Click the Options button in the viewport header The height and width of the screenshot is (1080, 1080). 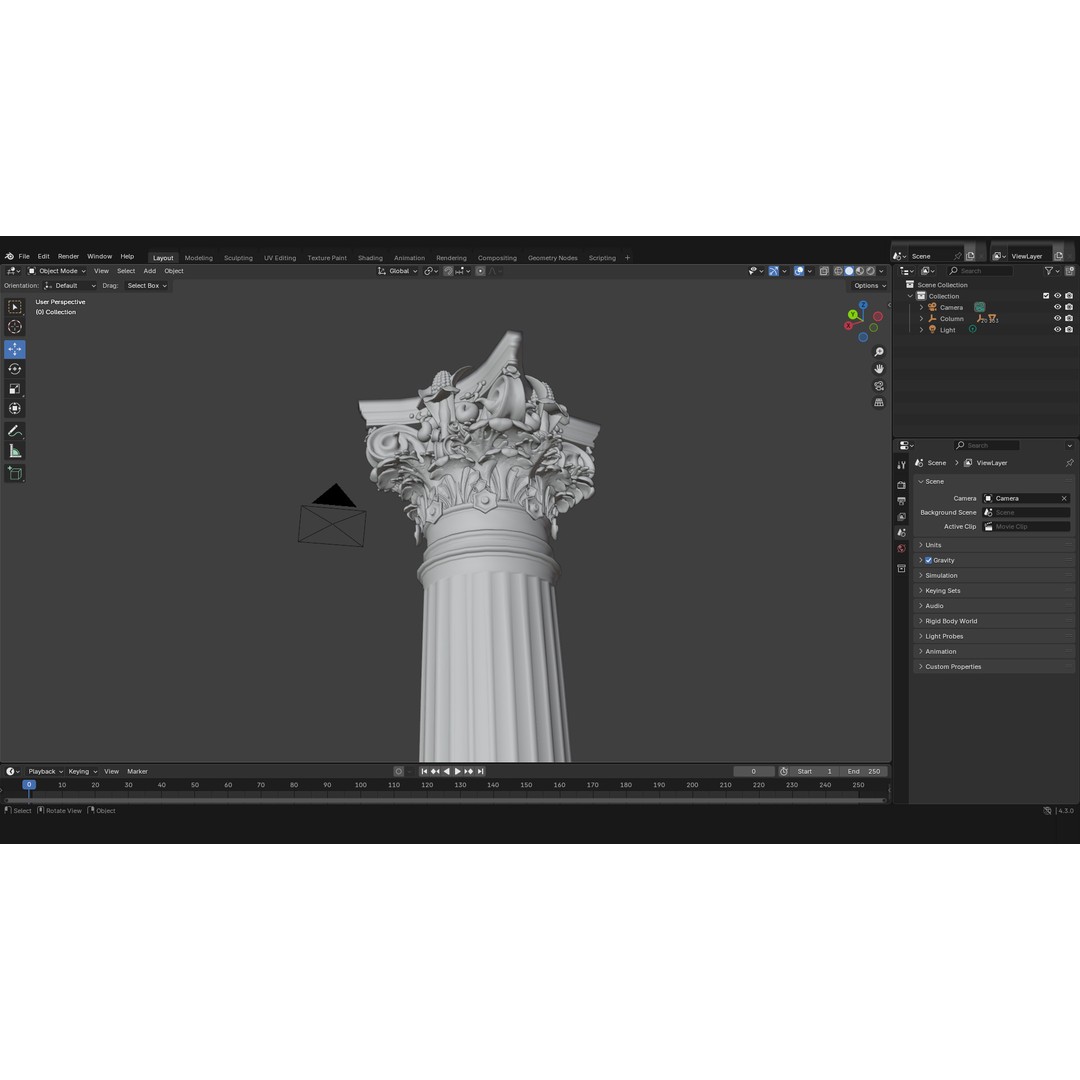(868, 285)
